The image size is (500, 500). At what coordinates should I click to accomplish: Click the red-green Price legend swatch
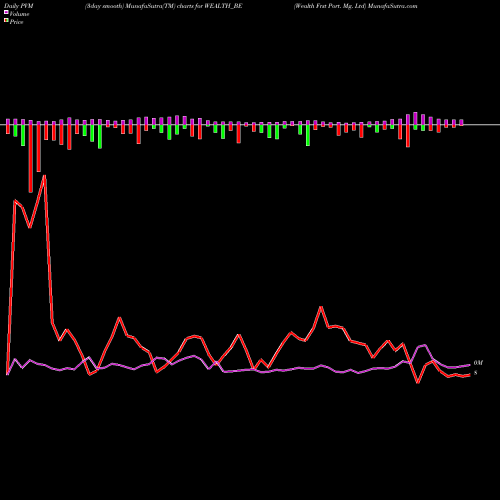pyautogui.click(x=6, y=21)
